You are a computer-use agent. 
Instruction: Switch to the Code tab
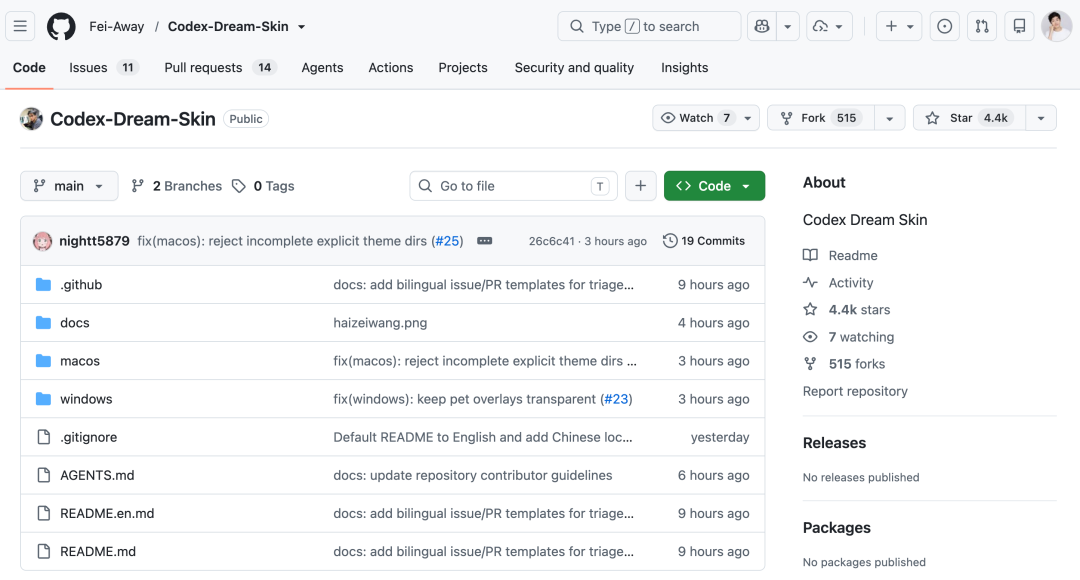(x=29, y=68)
